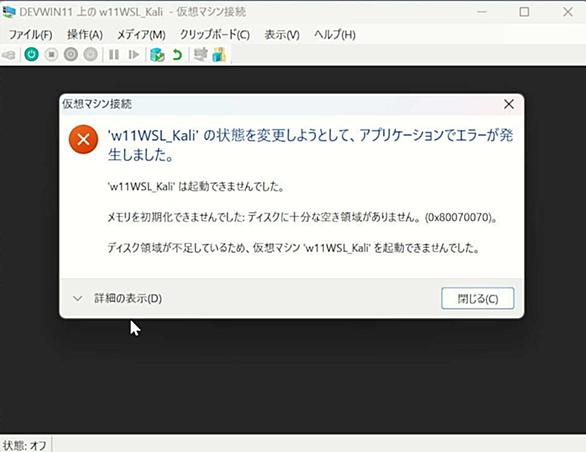Click the window icon in title bar

coord(9,12)
